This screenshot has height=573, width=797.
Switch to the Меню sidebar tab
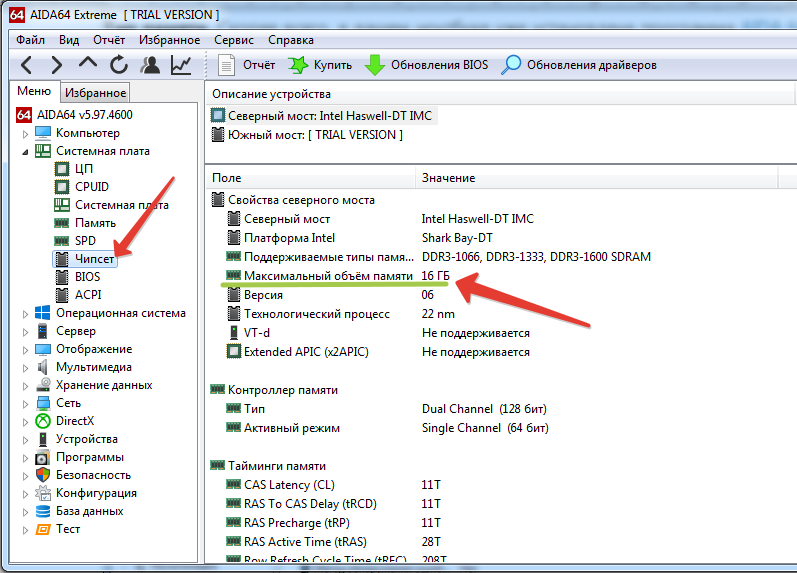click(34, 91)
